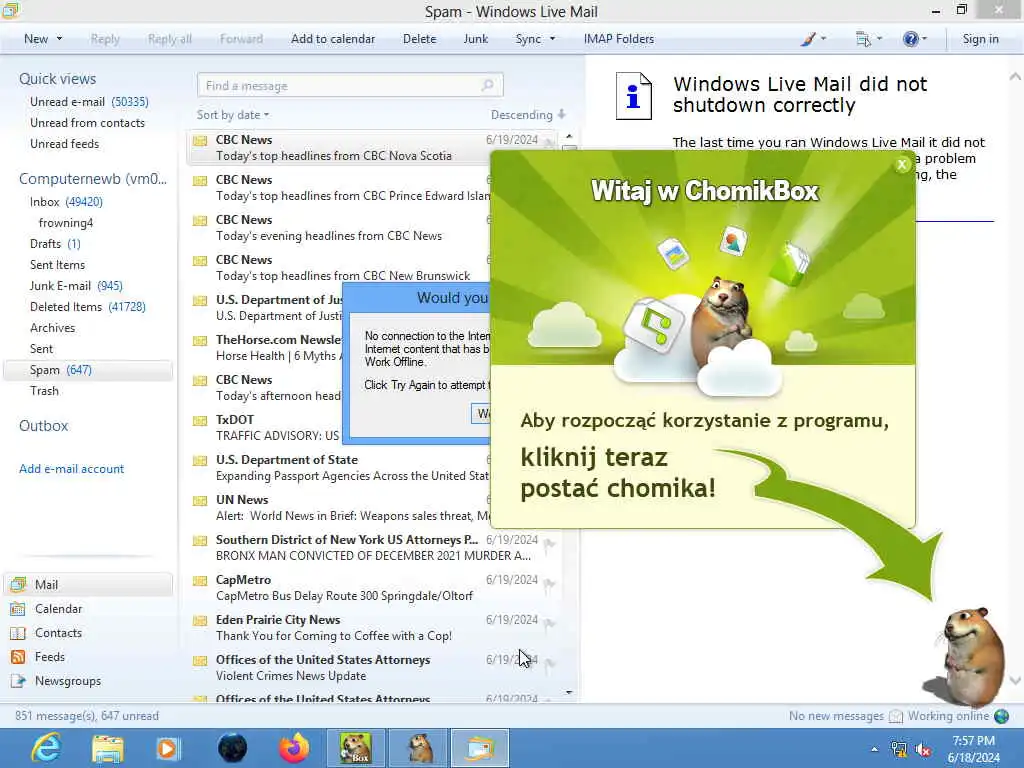Open the frowning4 subfolder

pyautogui.click(x=65, y=223)
